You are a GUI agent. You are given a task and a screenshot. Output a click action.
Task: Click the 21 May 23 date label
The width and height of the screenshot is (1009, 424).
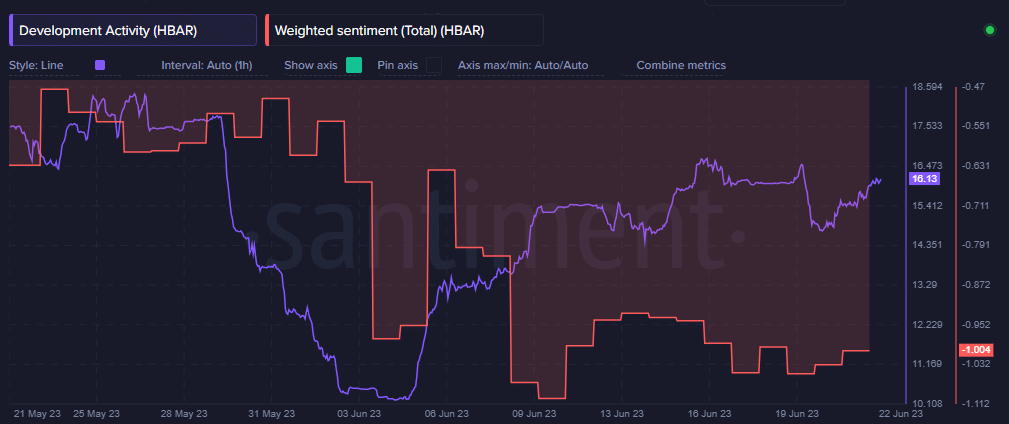click(x=39, y=413)
